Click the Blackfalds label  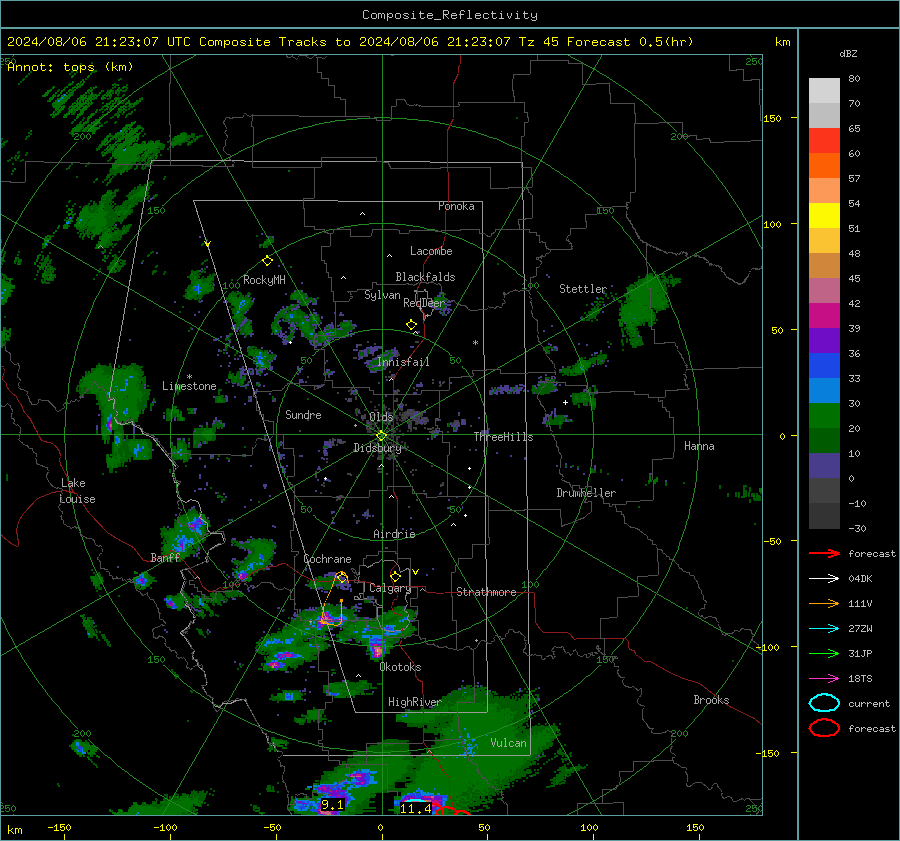tap(425, 277)
